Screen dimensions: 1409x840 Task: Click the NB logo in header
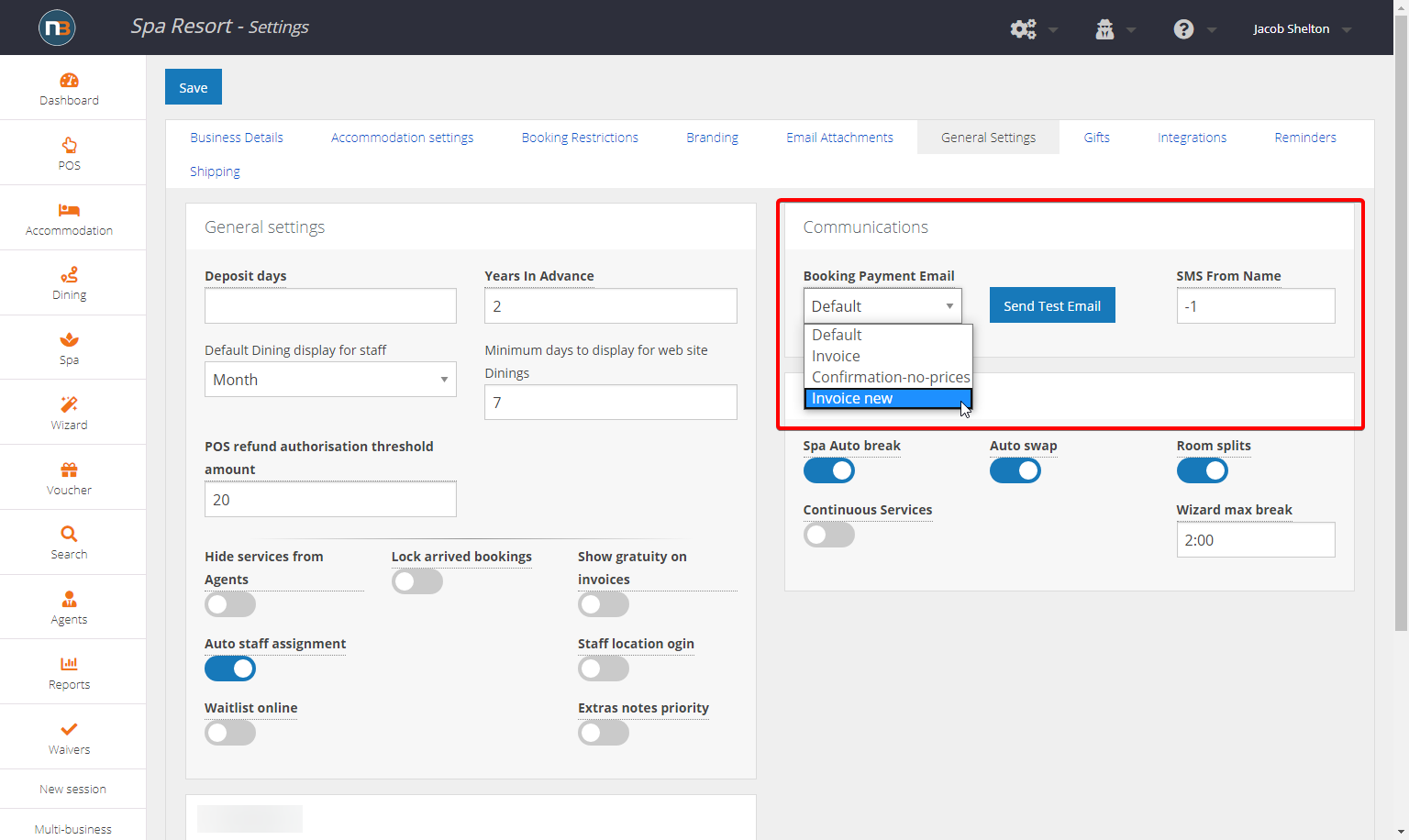(x=57, y=28)
